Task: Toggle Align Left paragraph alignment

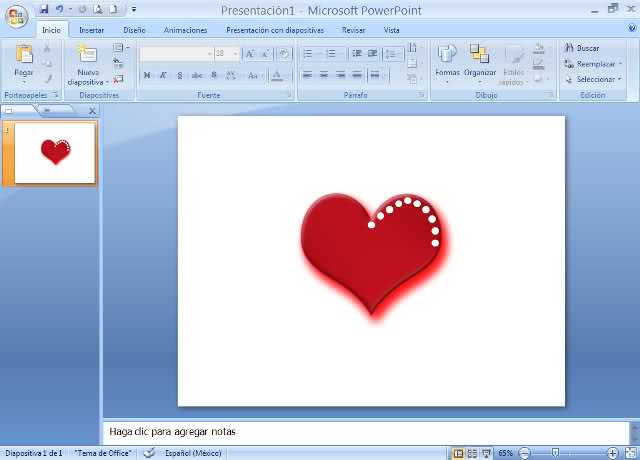Action: coord(308,75)
